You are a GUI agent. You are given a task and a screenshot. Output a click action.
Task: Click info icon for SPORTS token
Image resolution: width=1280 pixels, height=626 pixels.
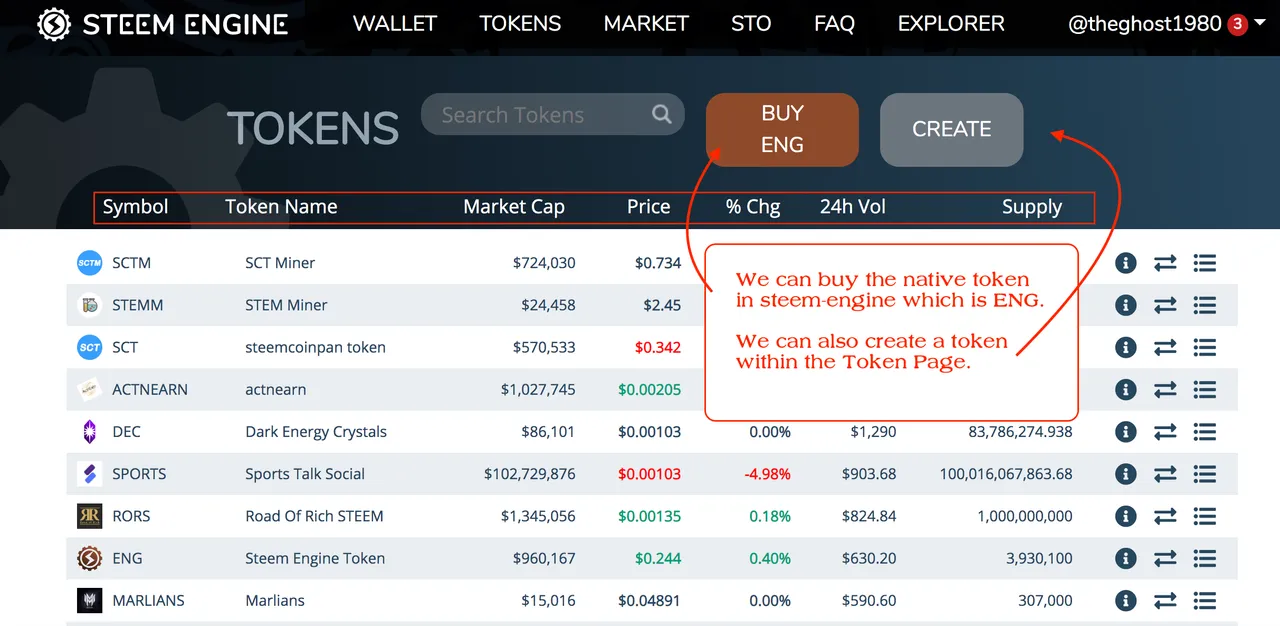point(1126,474)
